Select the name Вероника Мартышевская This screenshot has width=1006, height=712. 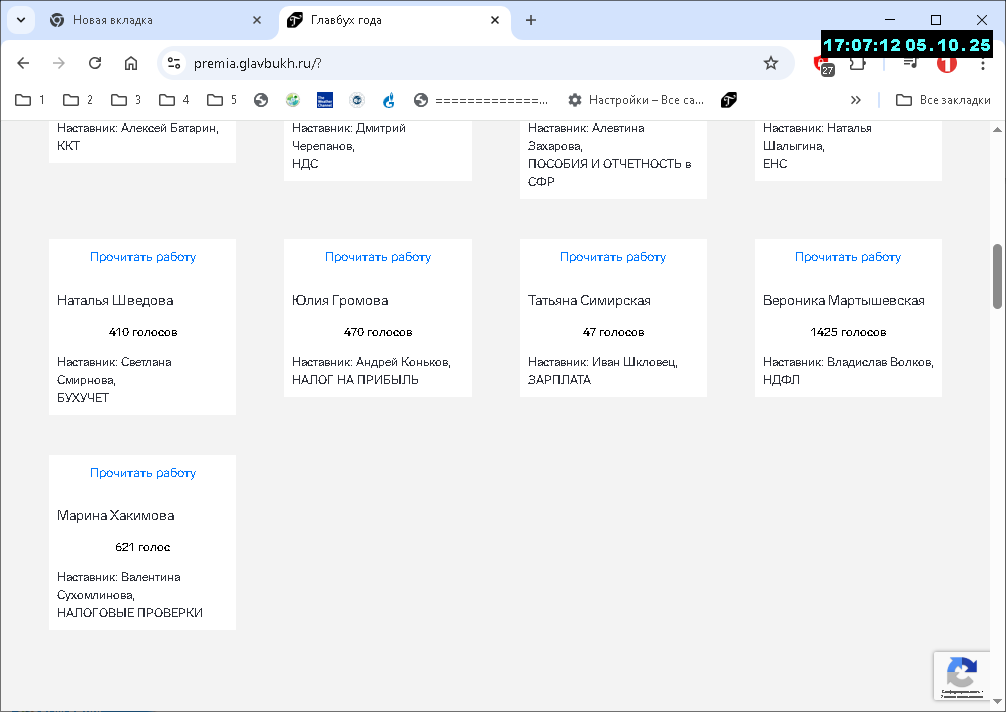pyautogui.click(x=844, y=300)
